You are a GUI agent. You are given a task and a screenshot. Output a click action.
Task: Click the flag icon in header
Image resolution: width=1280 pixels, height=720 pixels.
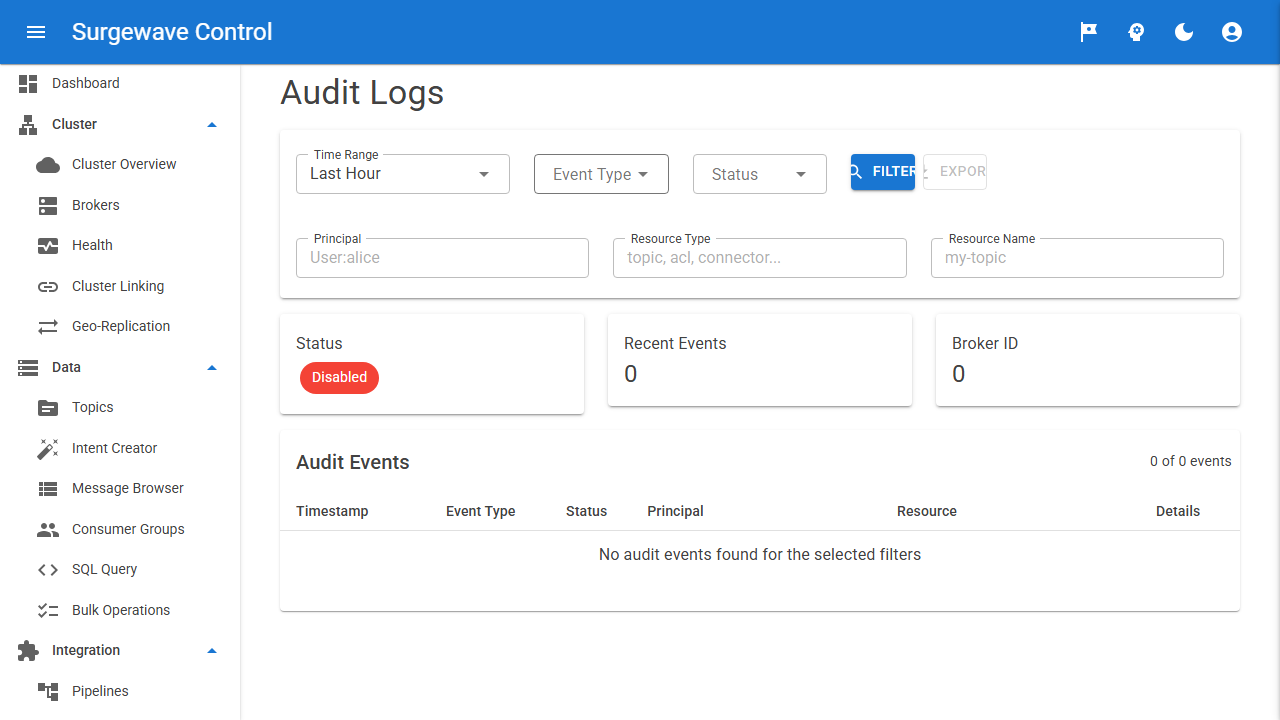[1088, 32]
